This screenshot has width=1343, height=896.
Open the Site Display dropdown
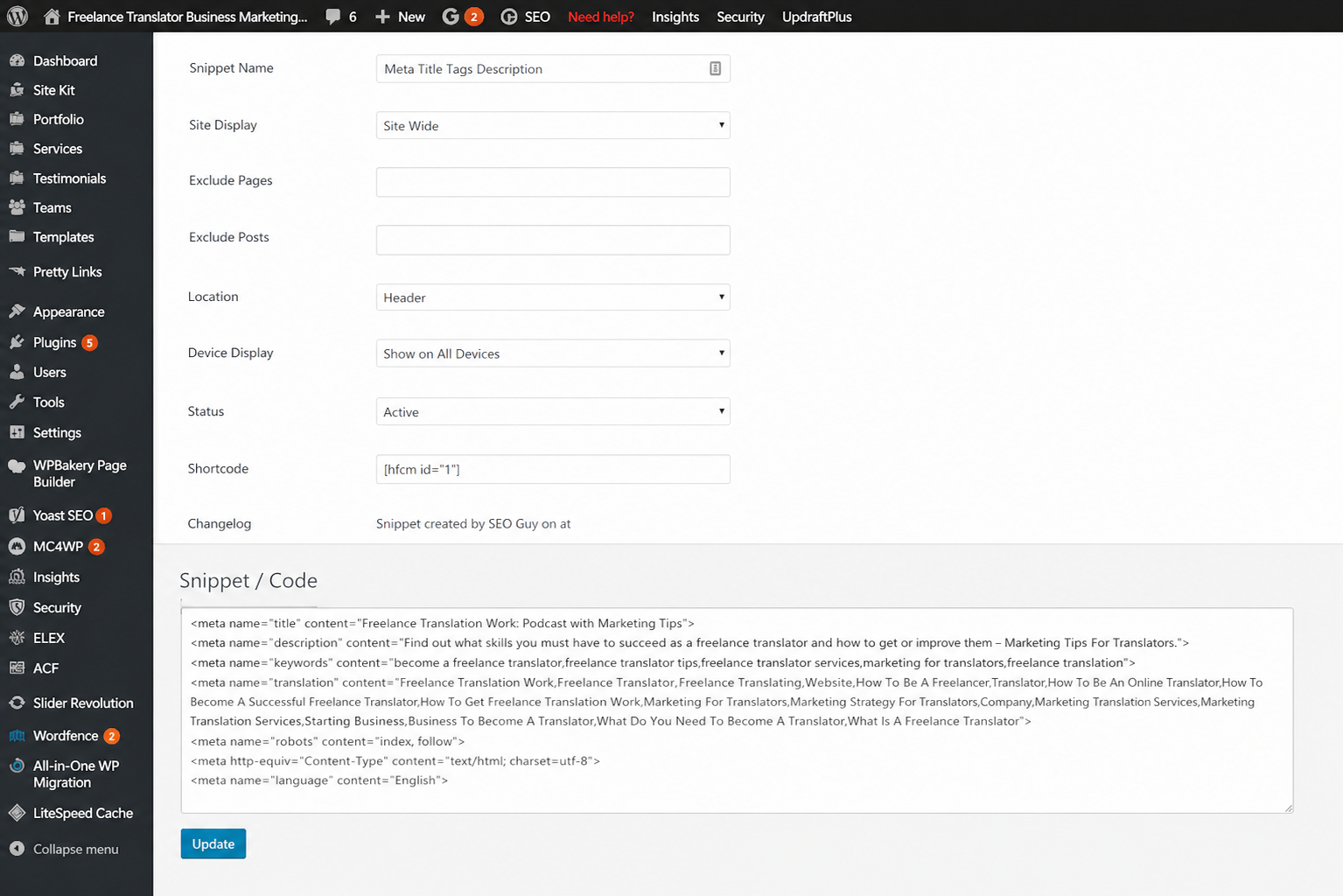pos(553,125)
